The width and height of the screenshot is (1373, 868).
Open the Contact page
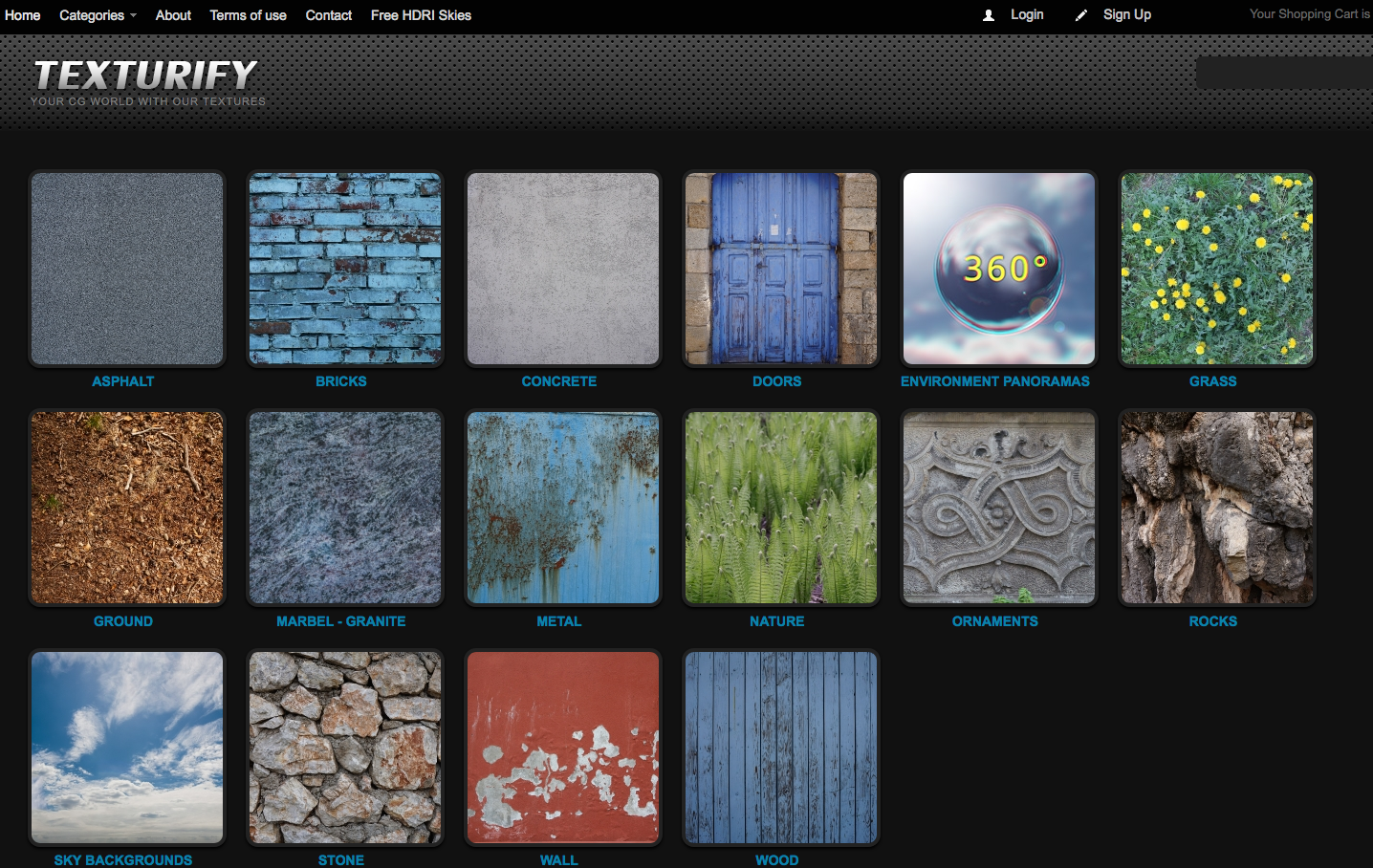point(329,15)
